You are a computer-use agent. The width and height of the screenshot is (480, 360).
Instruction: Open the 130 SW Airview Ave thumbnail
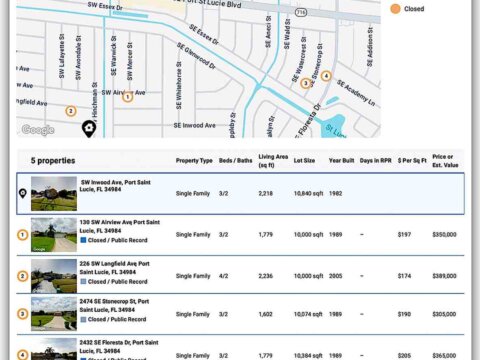click(54, 235)
